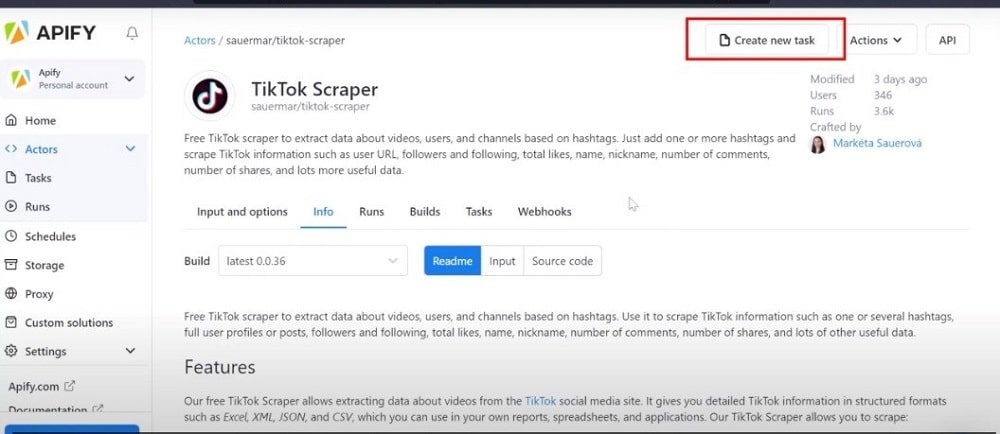
Task: Click the Custom solutions monitor icon
Action: click(x=11, y=322)
